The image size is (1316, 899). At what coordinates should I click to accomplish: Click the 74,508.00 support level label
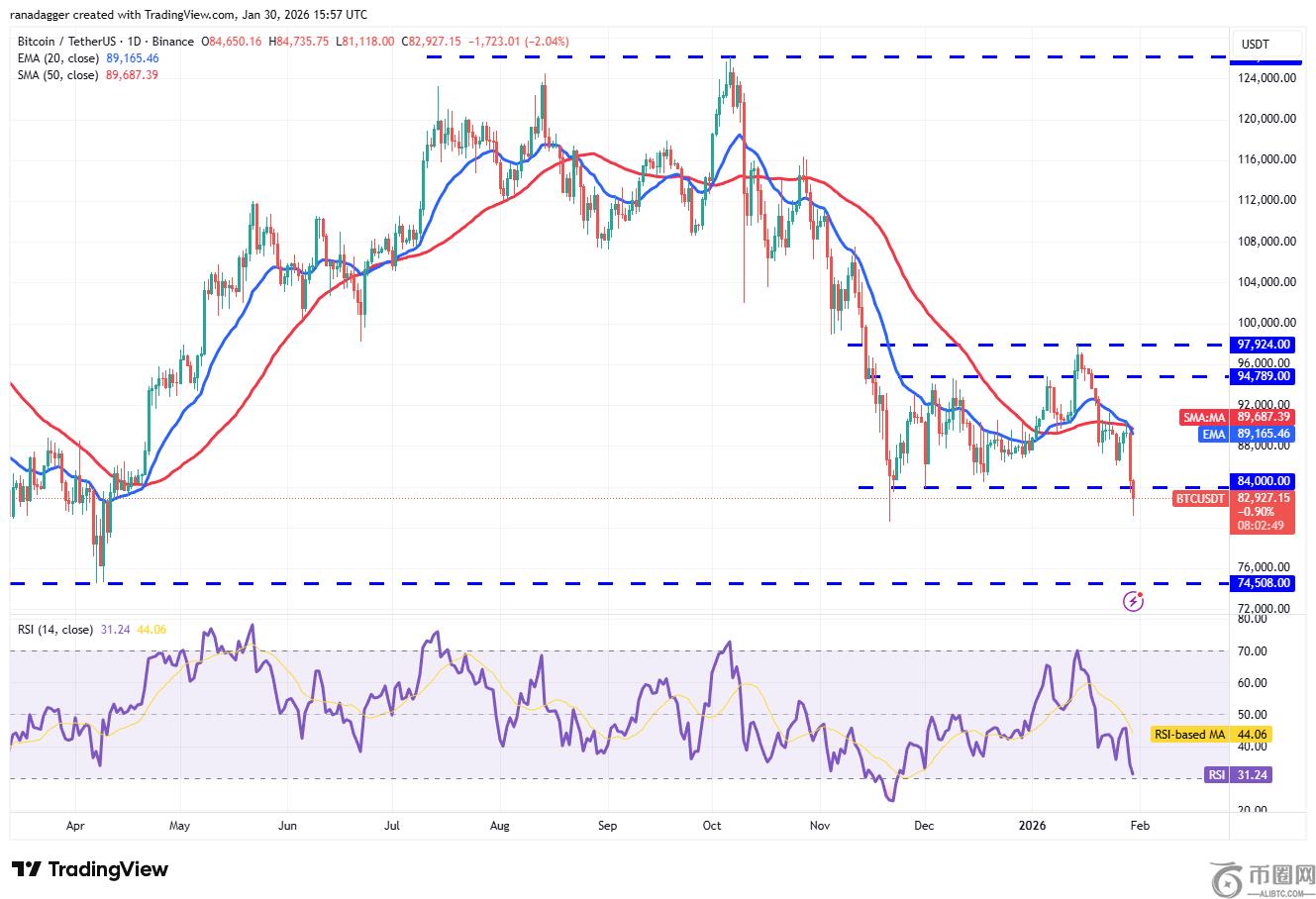(x=1264, y=583)
